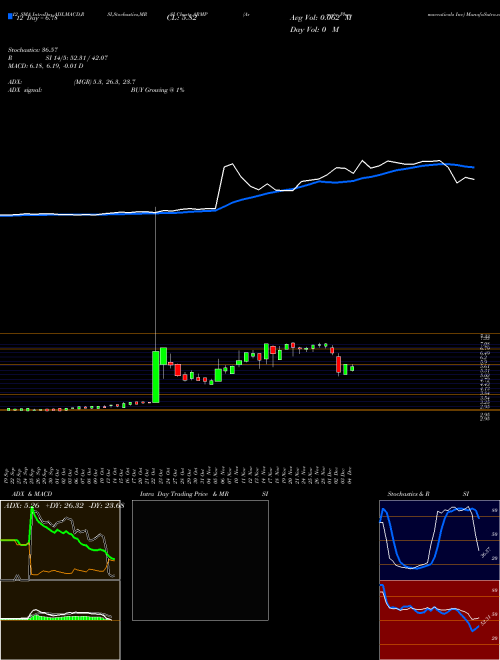
Task: Click the empty Intra Day Trading chart box
Action: (200, 560)
